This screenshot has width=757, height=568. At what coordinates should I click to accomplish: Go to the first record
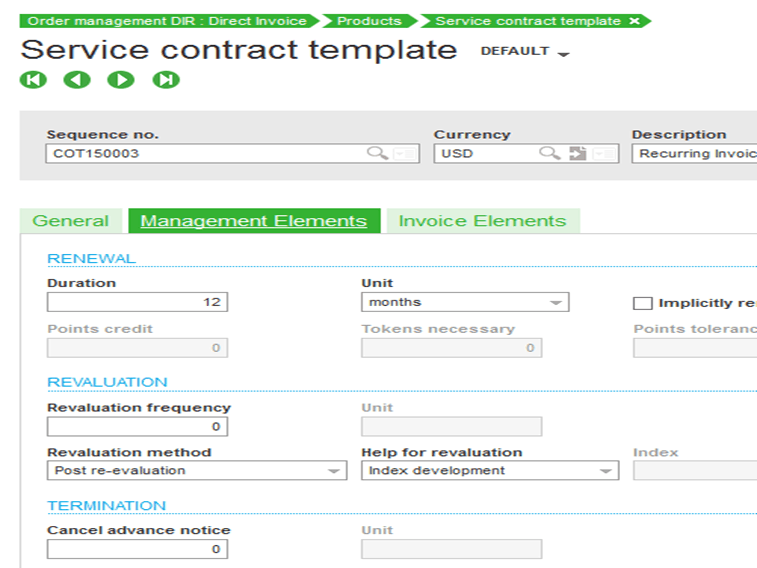tap(33, 80)
